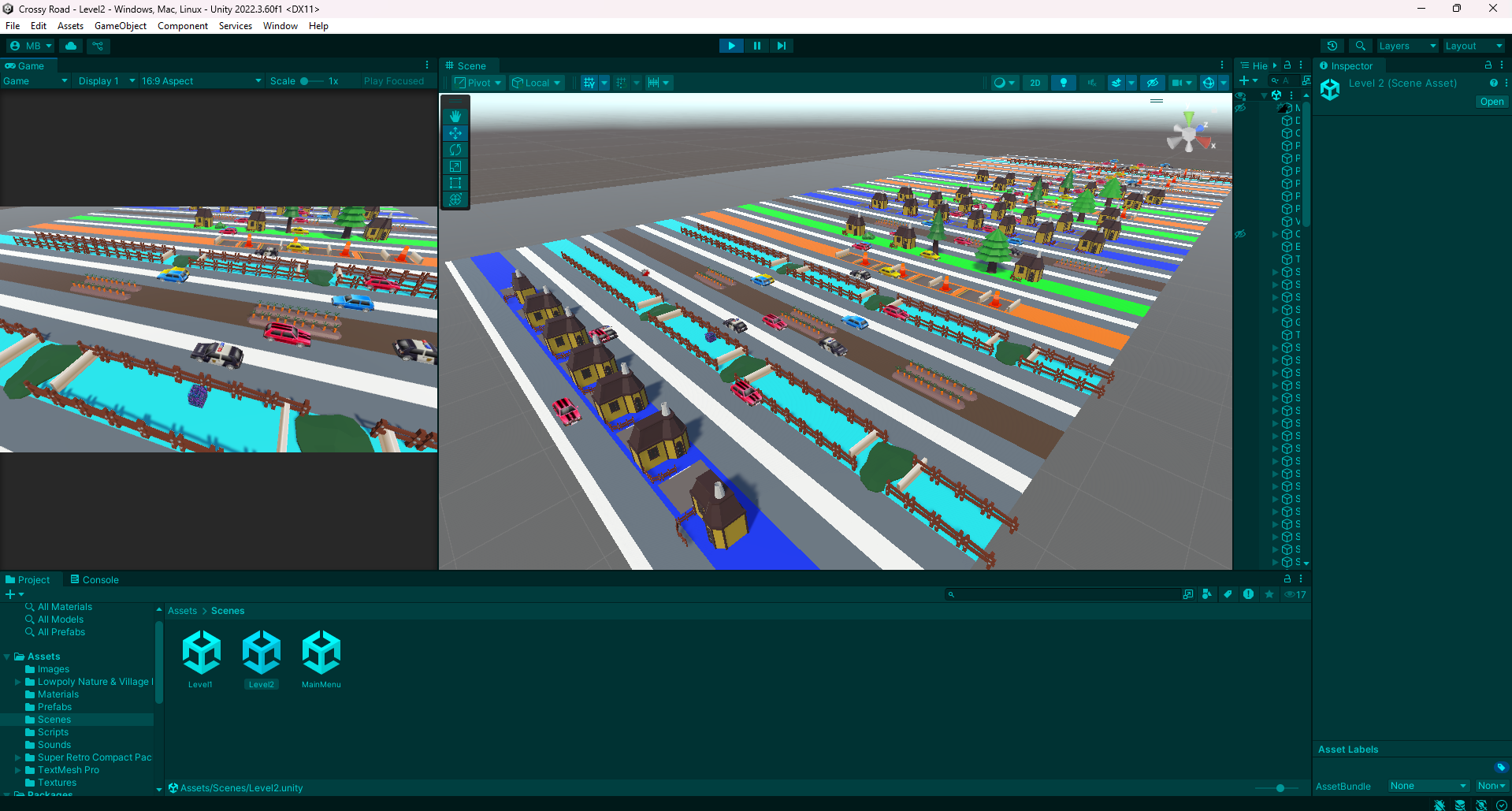Switch to the Console tab
The width and height of the screenshot is (1512, 811).
pyautogui.click(x=95, y=580)
